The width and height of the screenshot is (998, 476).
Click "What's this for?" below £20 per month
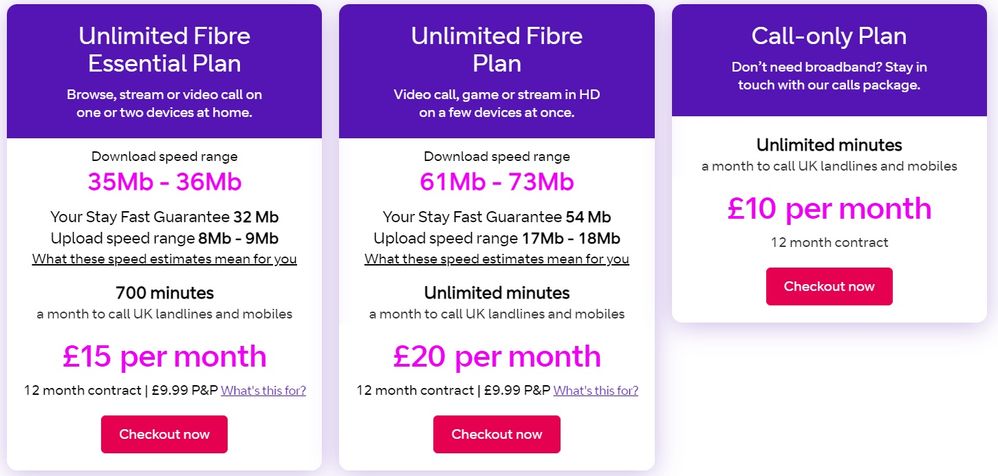point(595,390)
